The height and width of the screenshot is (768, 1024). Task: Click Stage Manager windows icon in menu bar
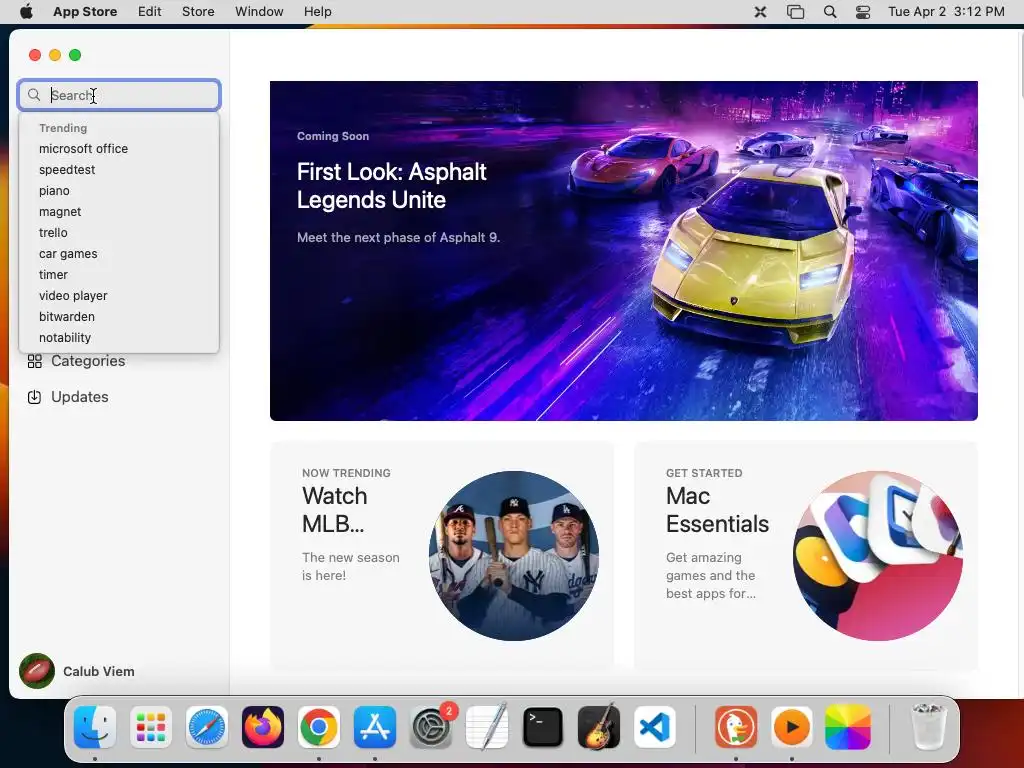pos(795,12)
